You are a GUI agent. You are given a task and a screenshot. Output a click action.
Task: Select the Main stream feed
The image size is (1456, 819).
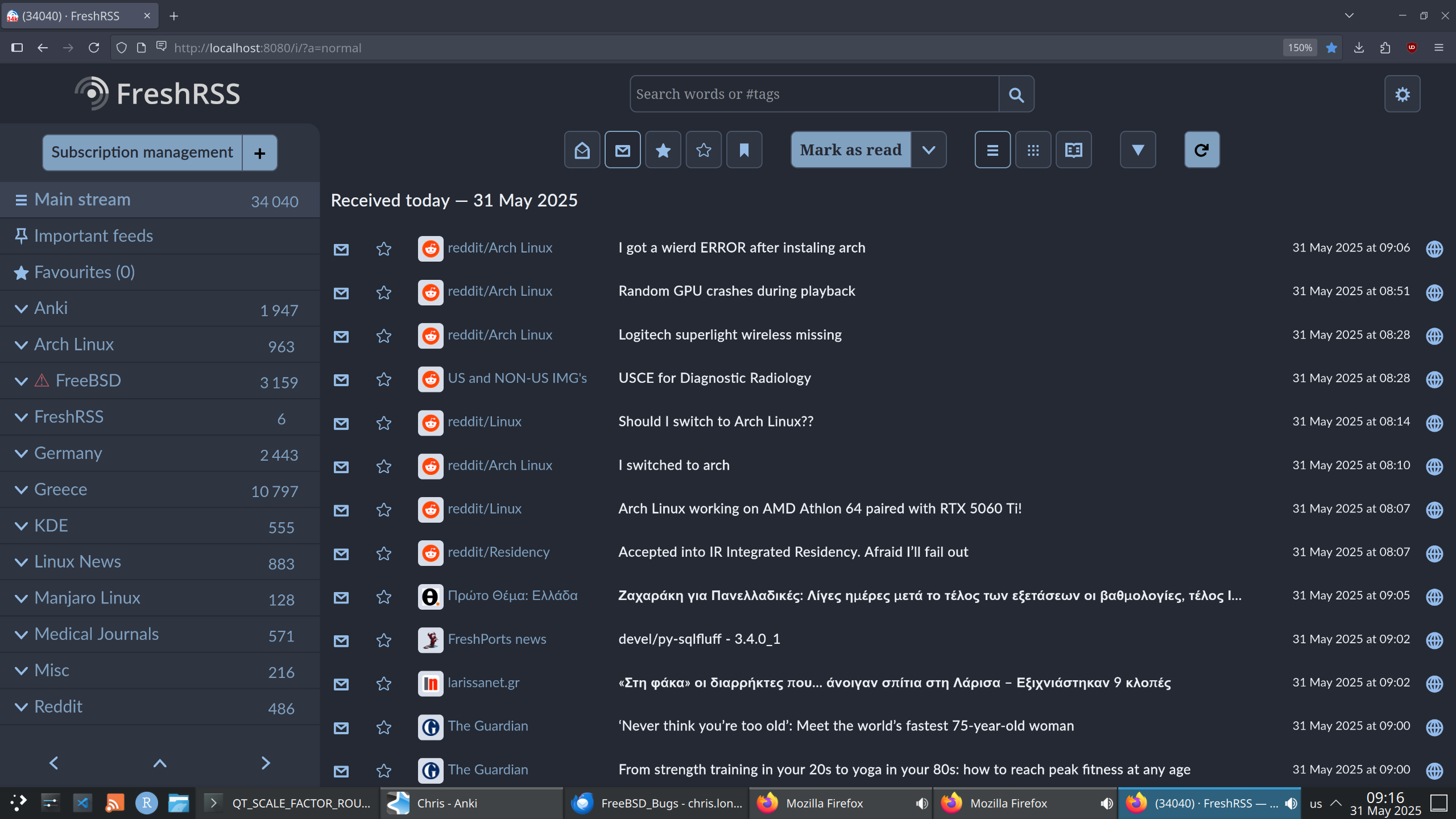[x=82, y=199]
